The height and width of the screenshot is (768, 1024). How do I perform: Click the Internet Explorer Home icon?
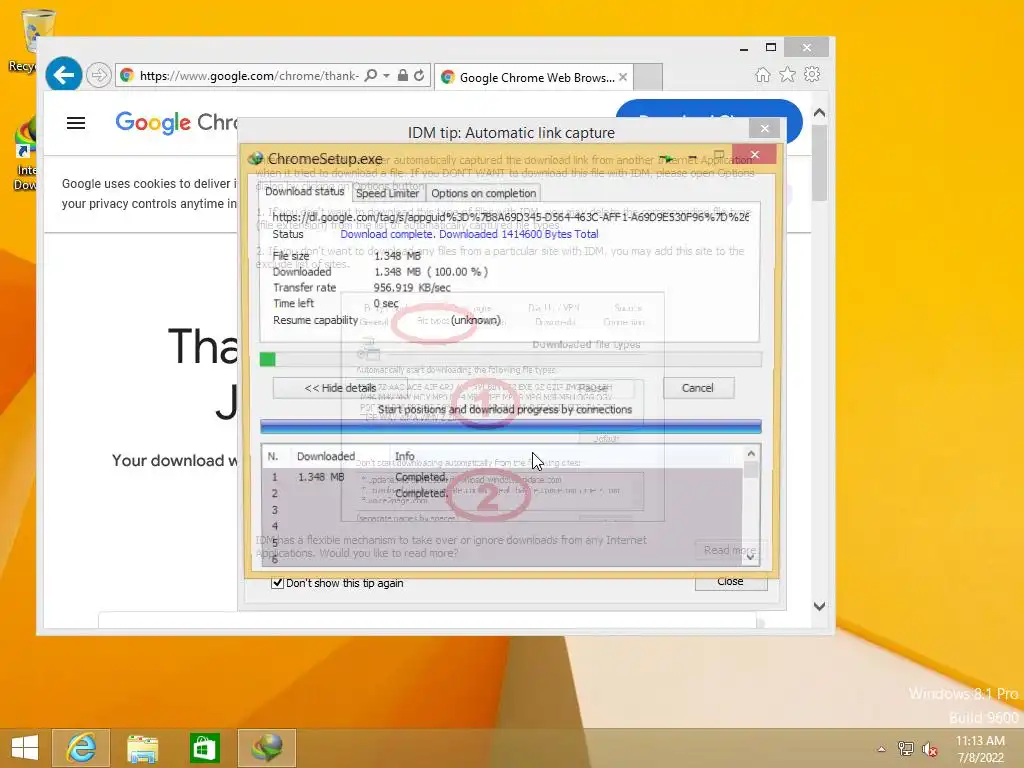pos(762,74)
